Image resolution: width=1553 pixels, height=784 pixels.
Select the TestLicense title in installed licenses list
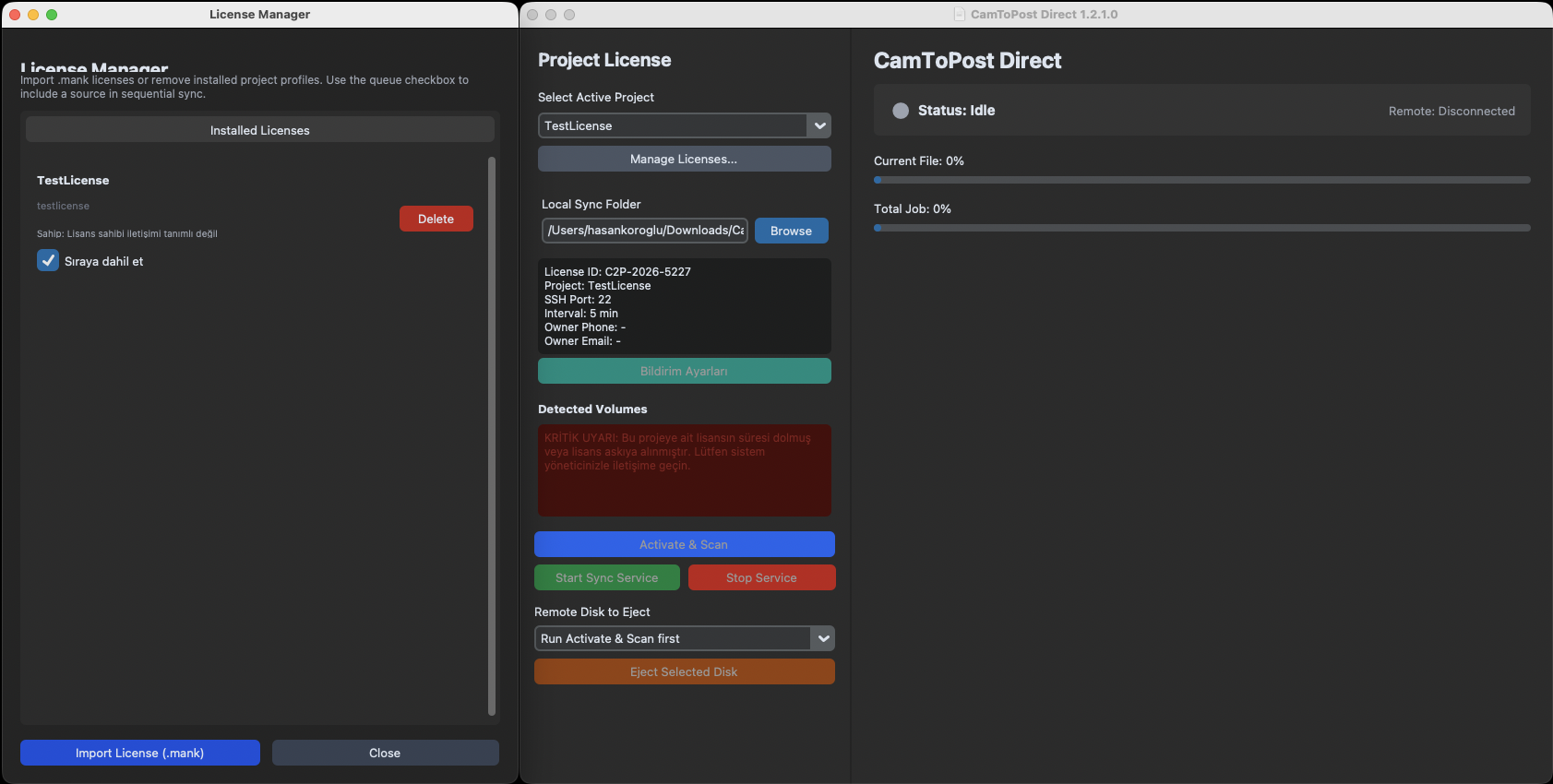[73, 180]
